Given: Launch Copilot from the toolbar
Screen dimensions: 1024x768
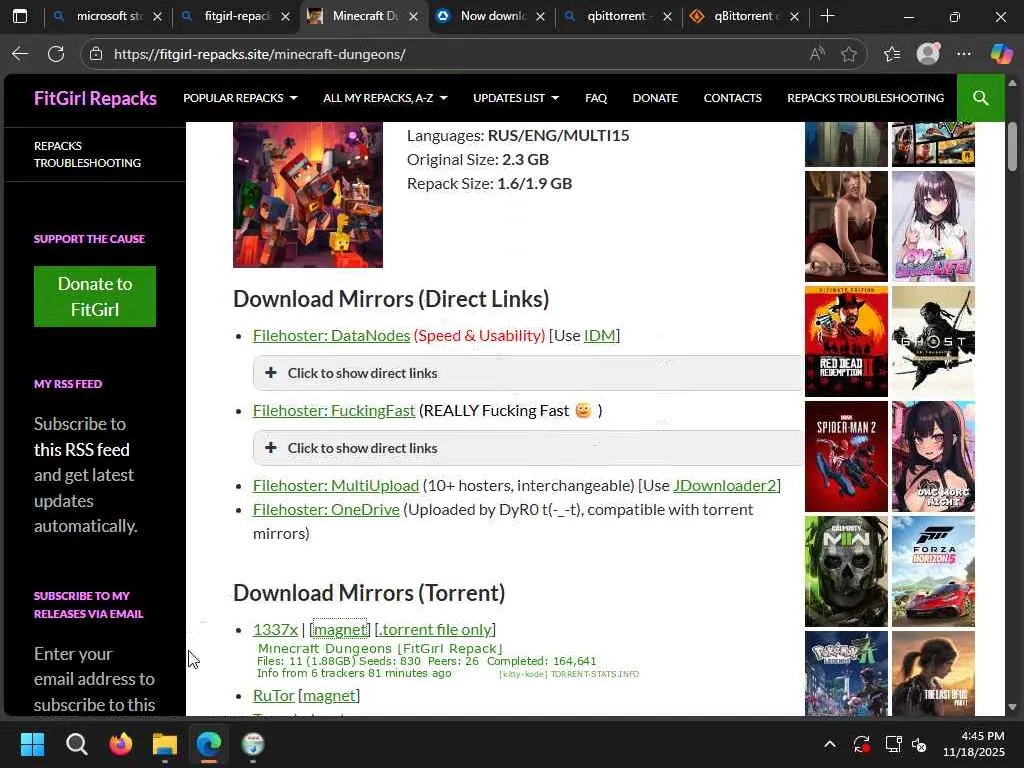Looking at the screenshot, I should (1000, 54).
